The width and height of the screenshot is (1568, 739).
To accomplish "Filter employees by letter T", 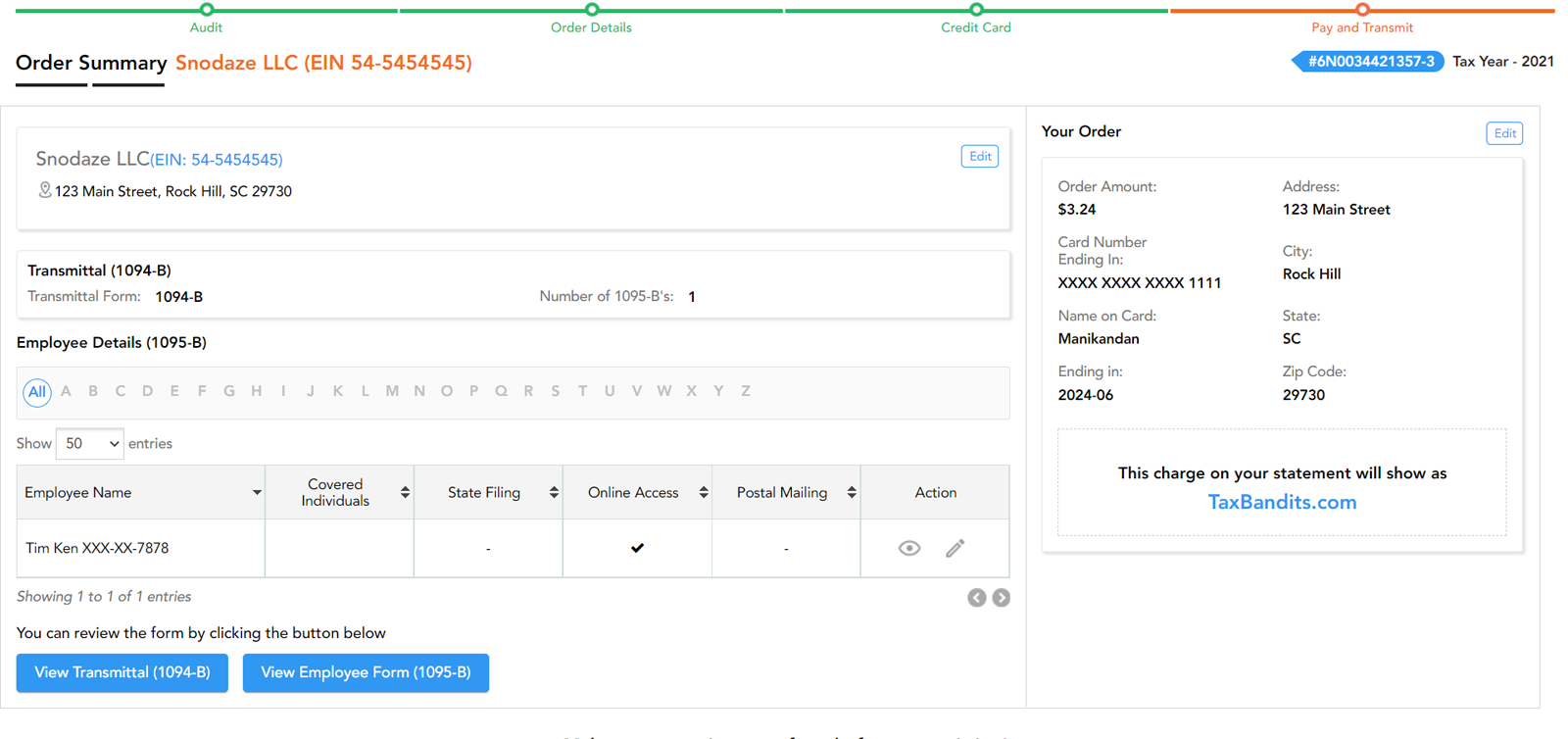I will [x=582, y=391].
